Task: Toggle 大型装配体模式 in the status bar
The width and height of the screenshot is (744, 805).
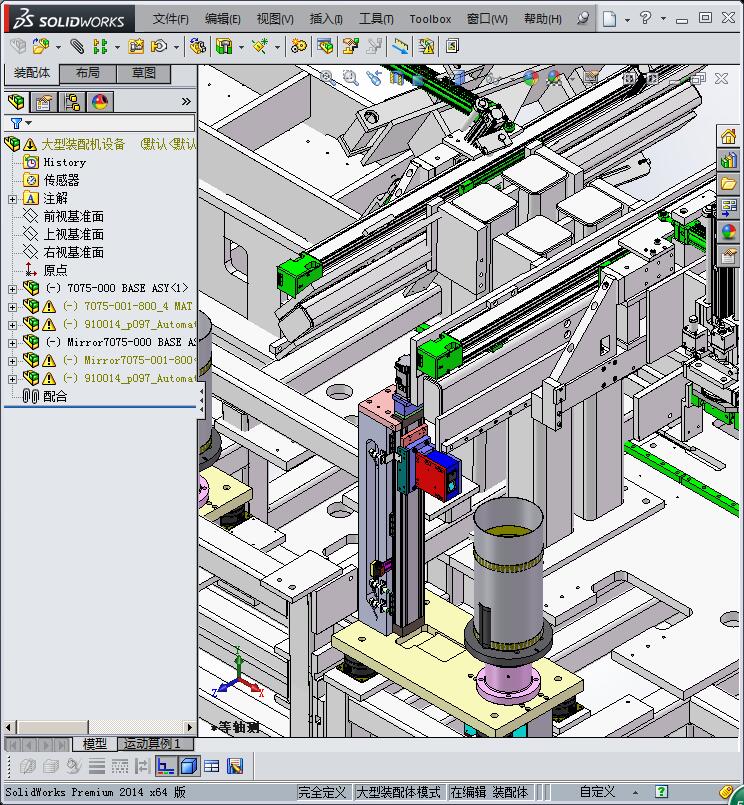Action: tap(398, 792)
